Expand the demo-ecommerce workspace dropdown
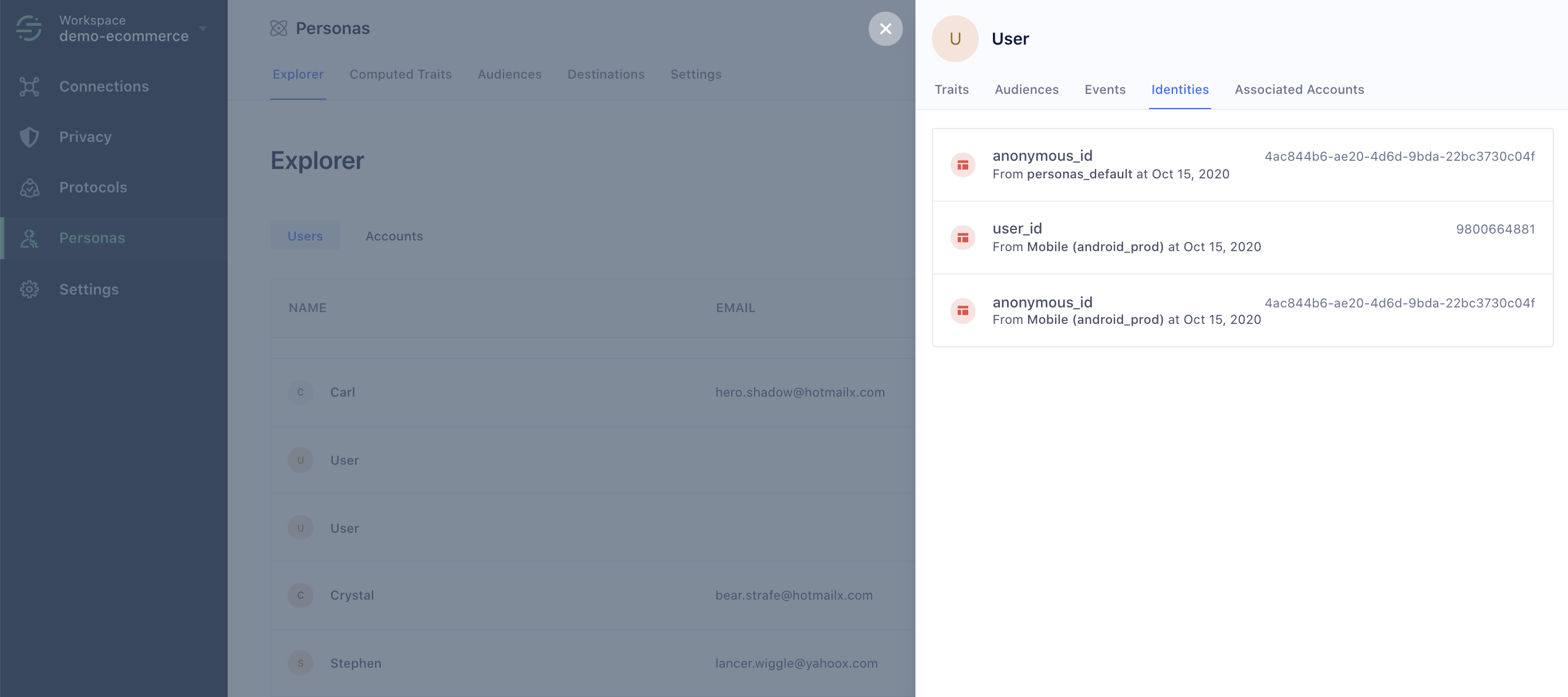This screenshot has width=1568, height=697. coord(203,28)
